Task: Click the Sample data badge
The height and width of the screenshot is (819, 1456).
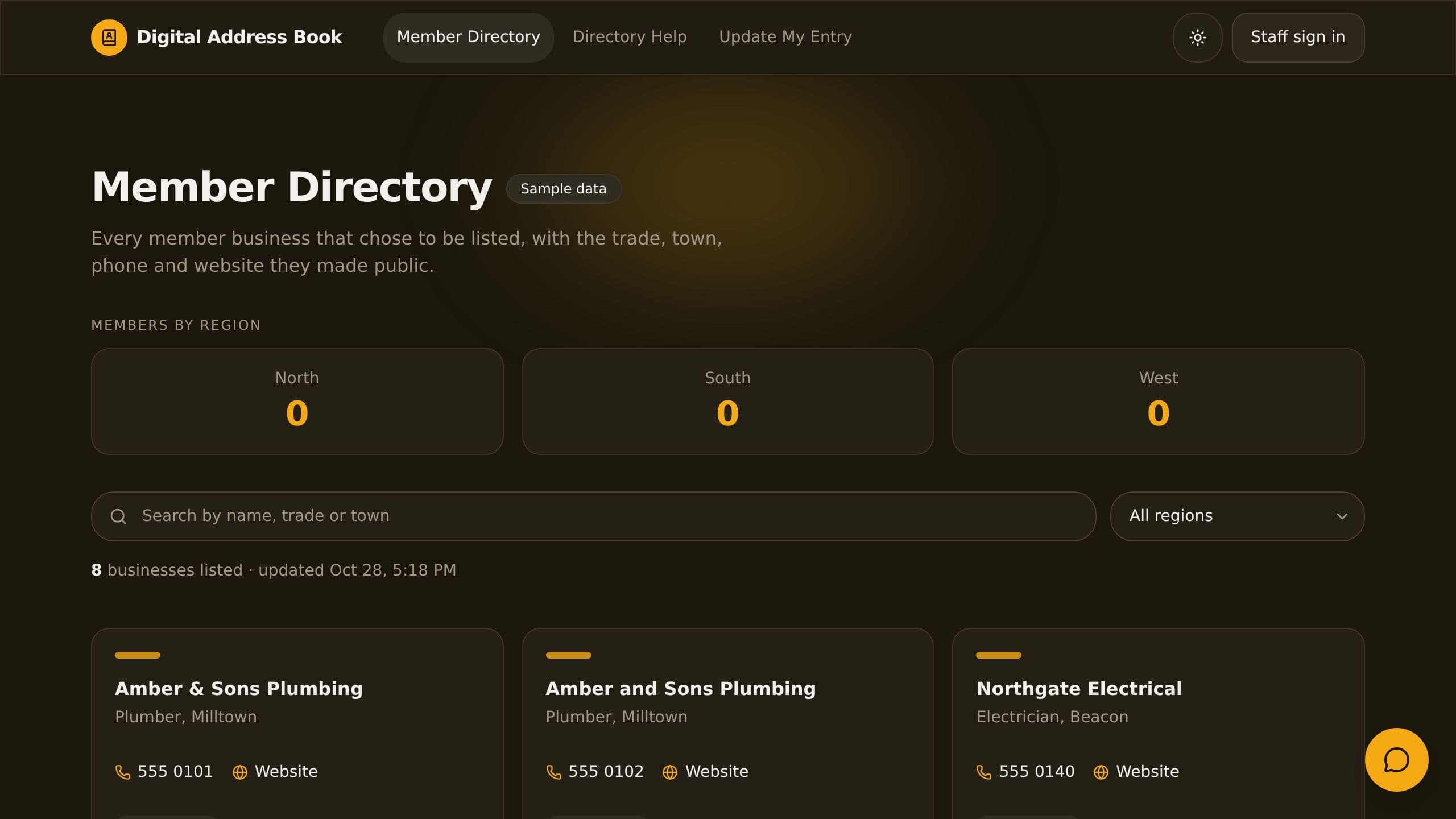Action: (563, 189)
